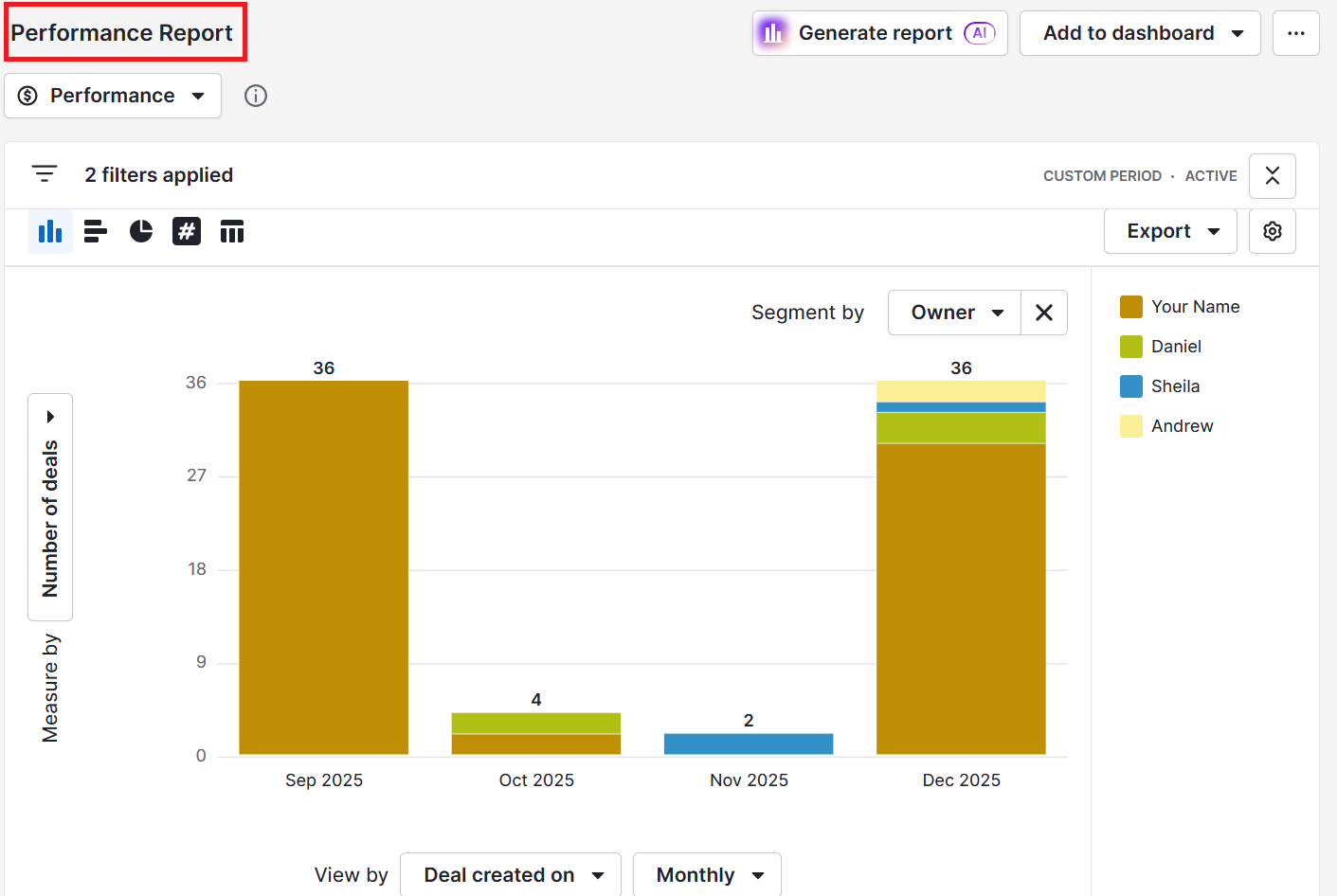
Task: Switch to the scorecard number view
Action: pyautogui.click(x=187, y=230)
